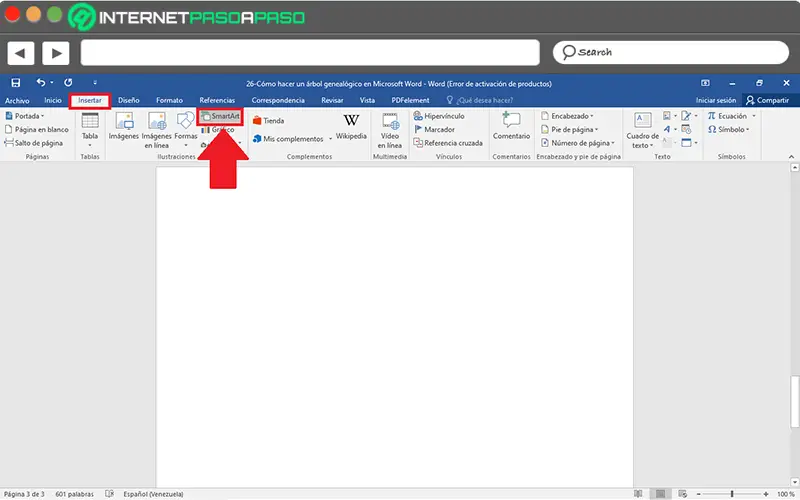
Task: Click the Compartir button
Action: pos(767,101)
